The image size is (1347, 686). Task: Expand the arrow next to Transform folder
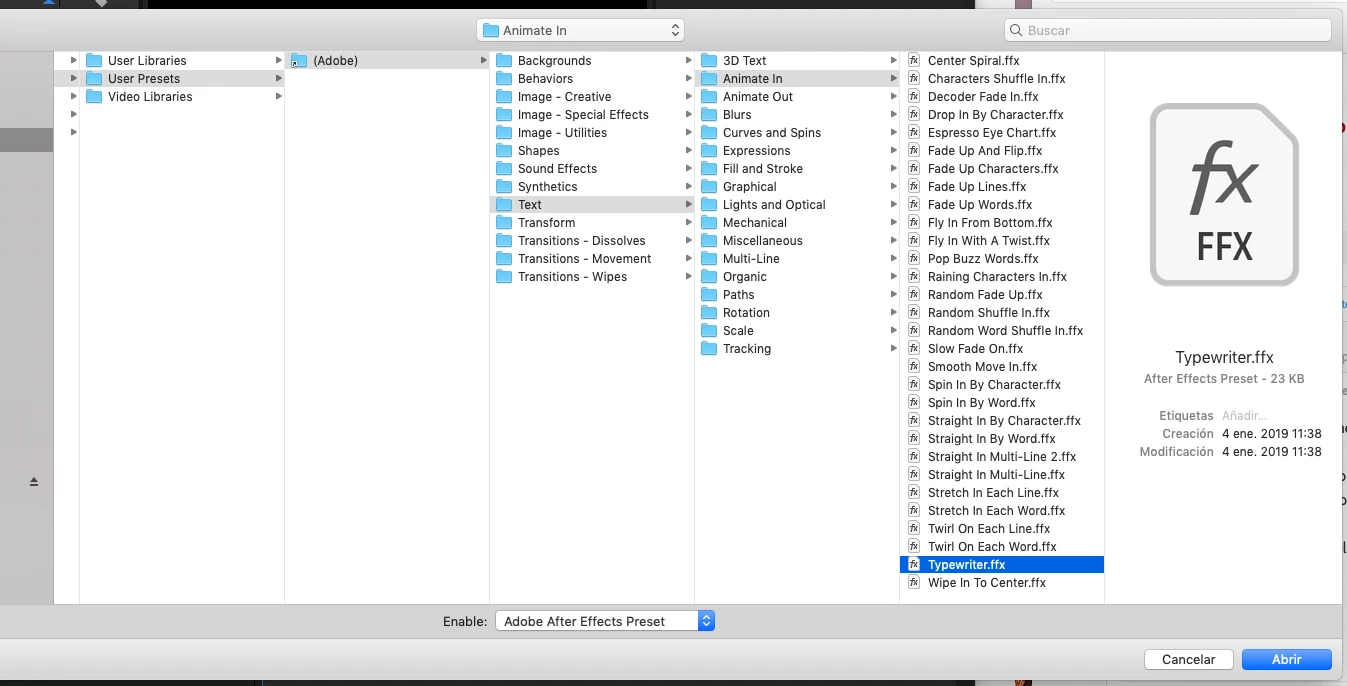(688, 222)
